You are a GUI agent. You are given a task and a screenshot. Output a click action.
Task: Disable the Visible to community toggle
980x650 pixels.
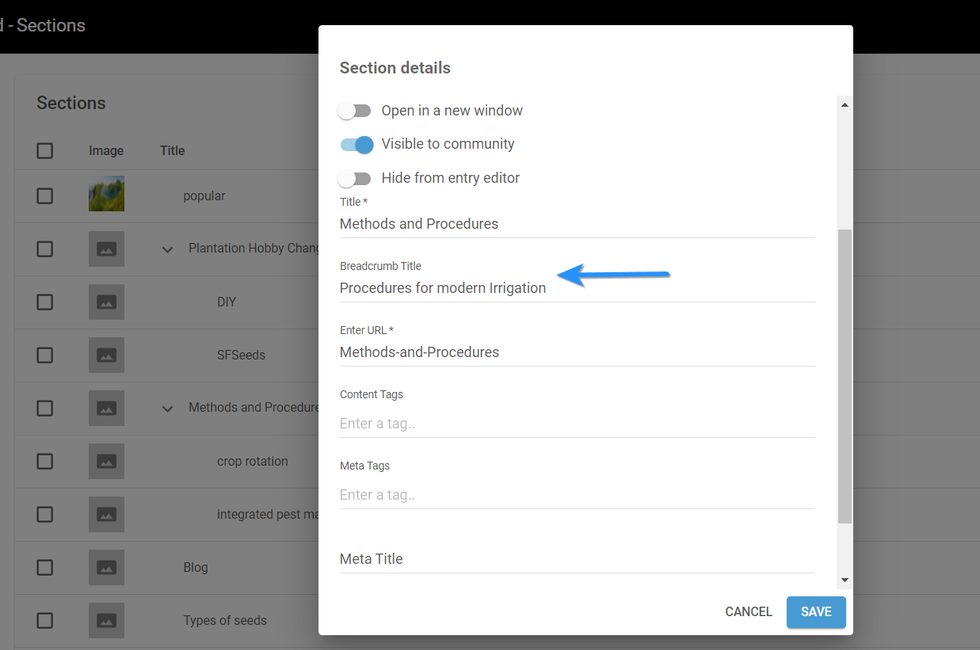tap(356, 144)
